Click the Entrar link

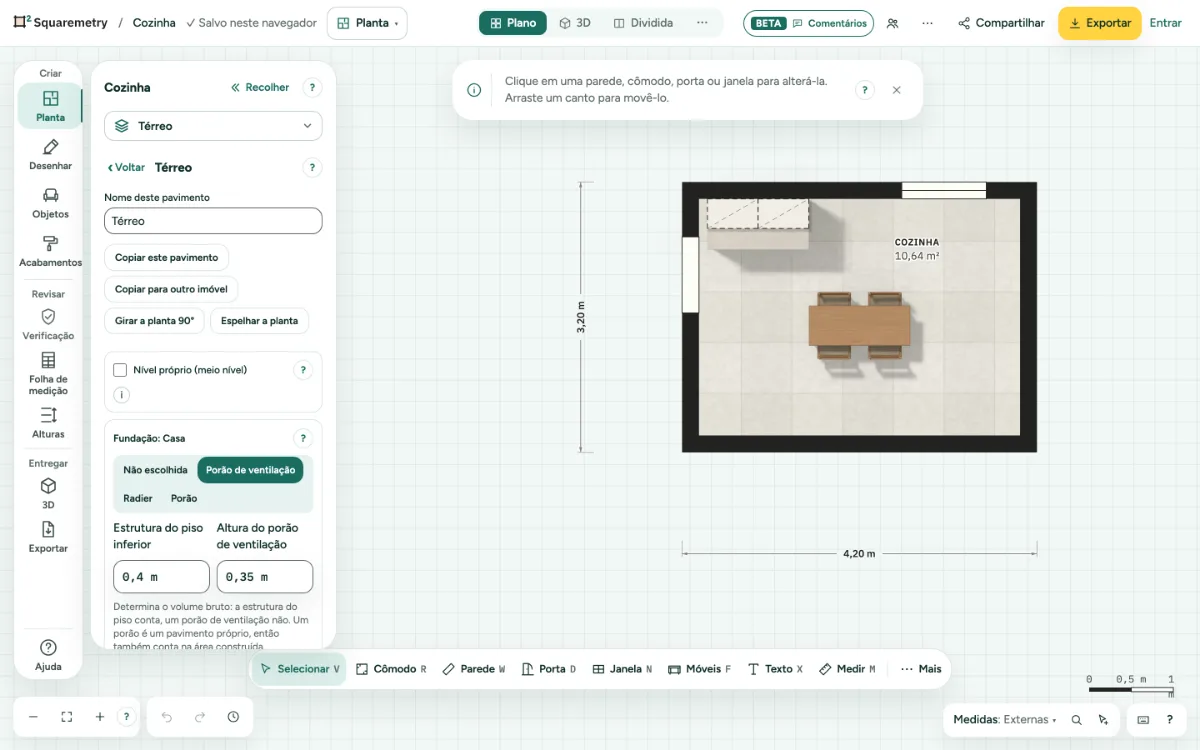pyautogui.click(x=1166, y=23)
